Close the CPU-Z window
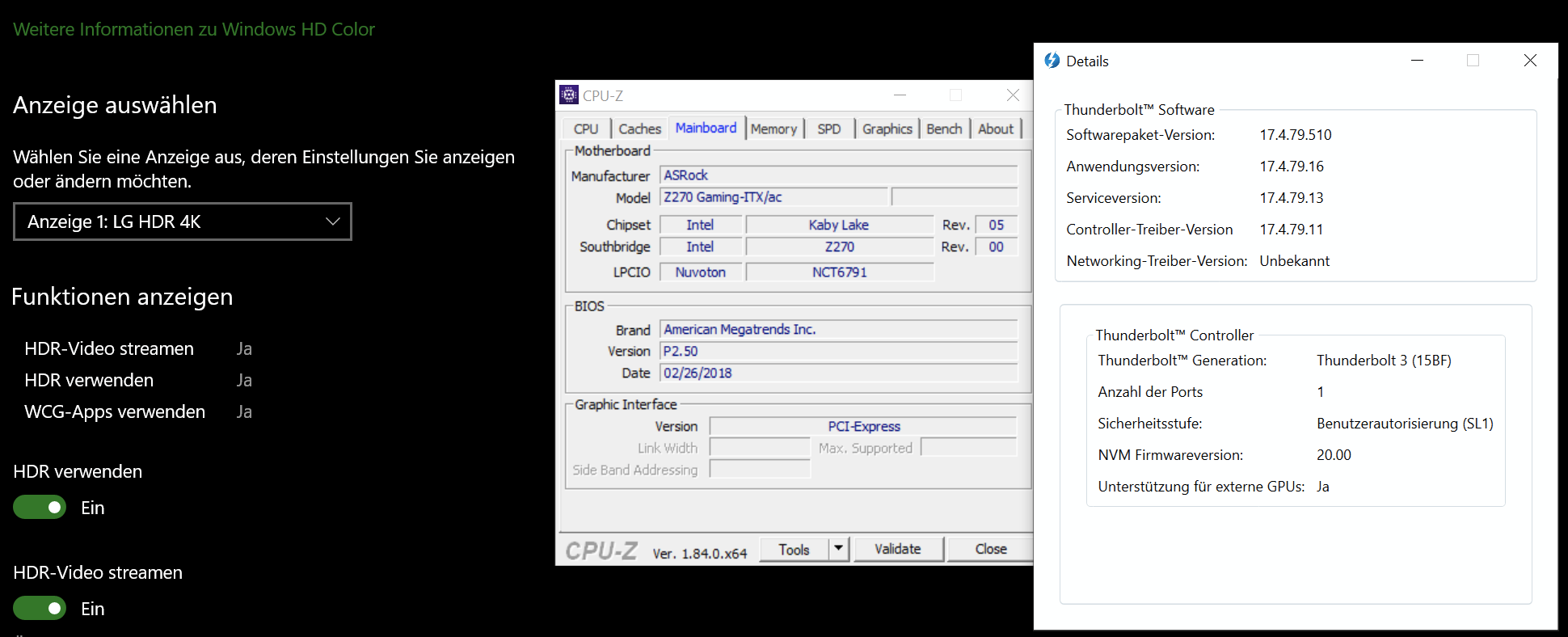1568x637 pixels. [1013, 95]
